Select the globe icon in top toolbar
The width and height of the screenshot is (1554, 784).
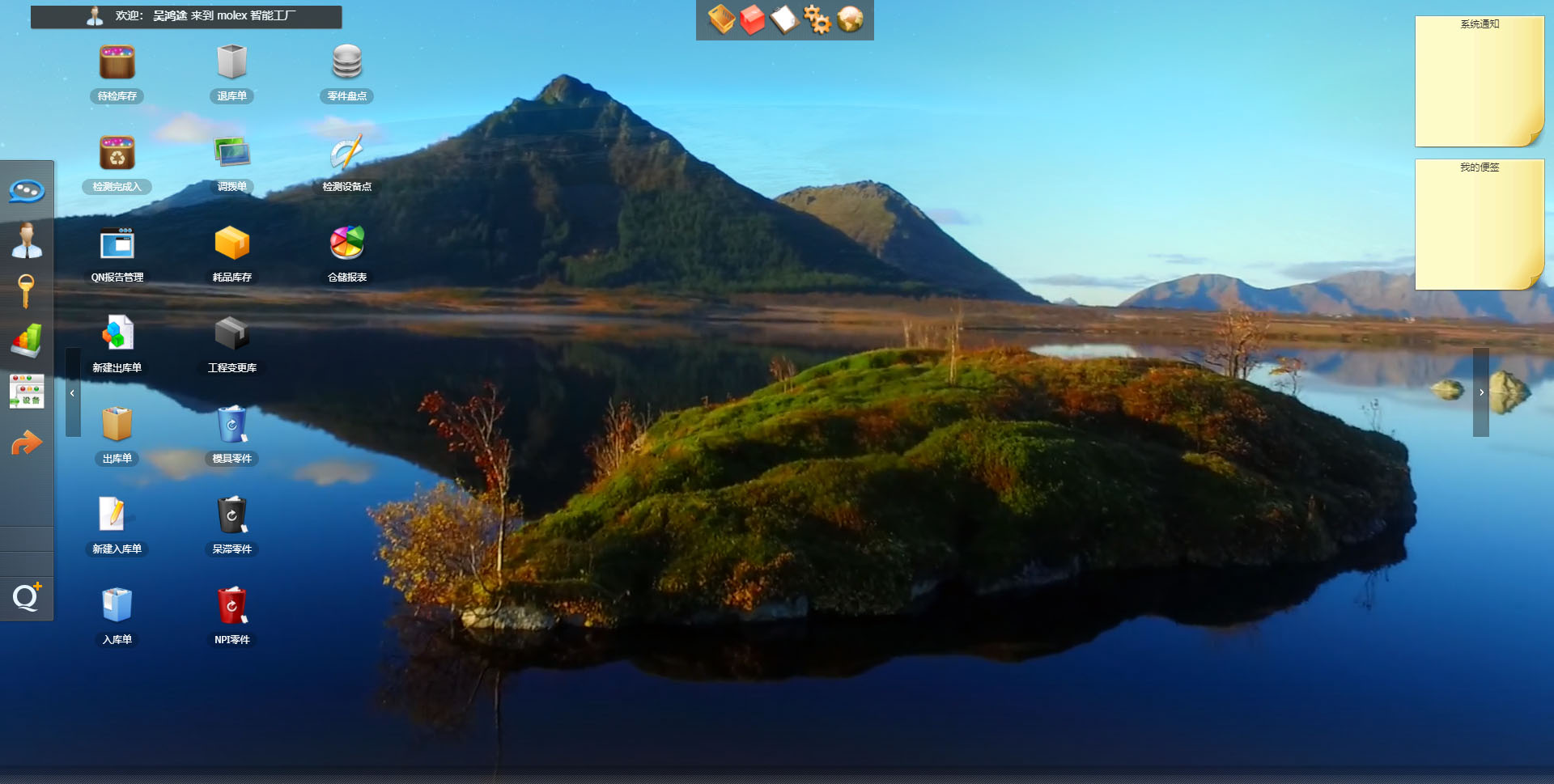[x=850, y=19]
